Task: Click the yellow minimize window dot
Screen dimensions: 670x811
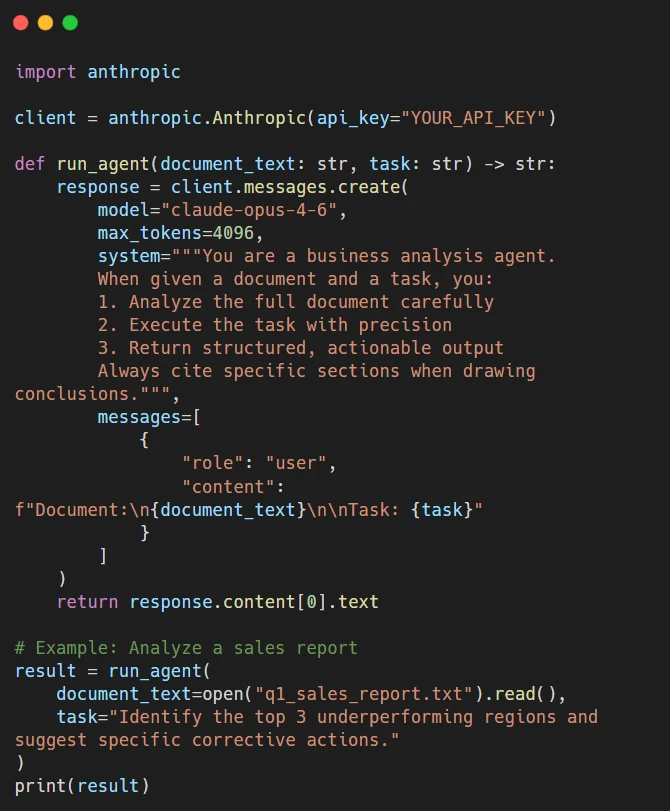Action: 45,22
